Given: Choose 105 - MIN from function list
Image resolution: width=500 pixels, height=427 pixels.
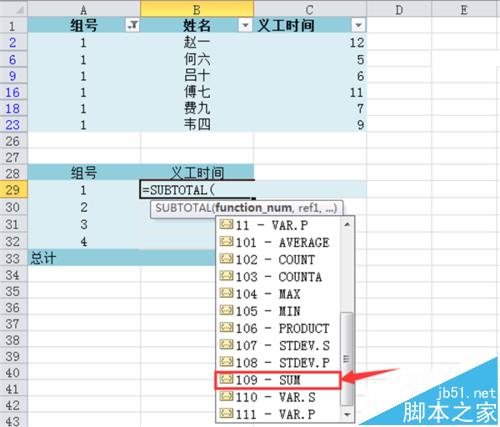Looking at the screenshot, I should (x=278, y=311).
